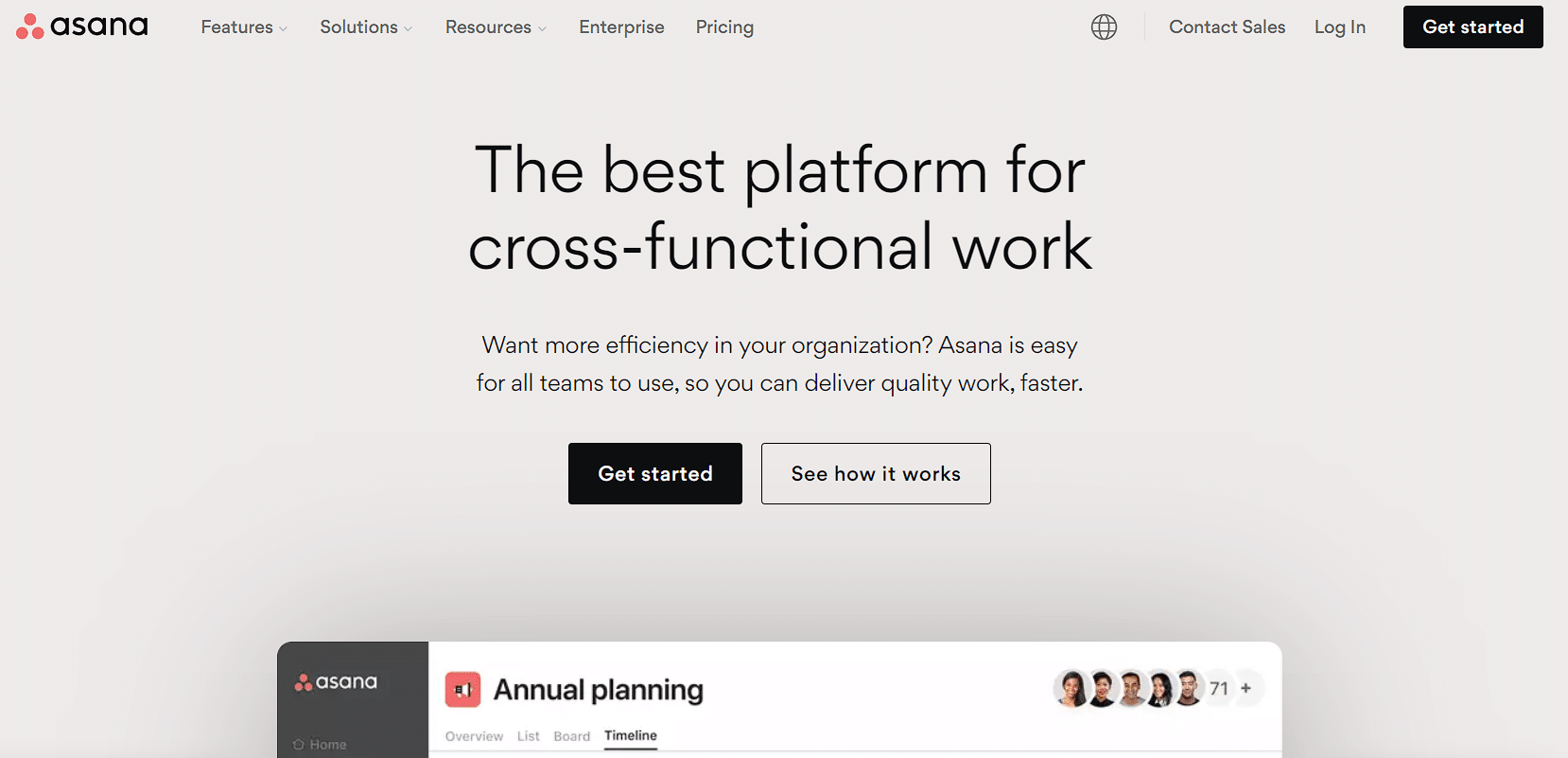1568x758 pixels.
Task: Open the Log In link
Action: pyautogui.click(x=1339, y=26)
